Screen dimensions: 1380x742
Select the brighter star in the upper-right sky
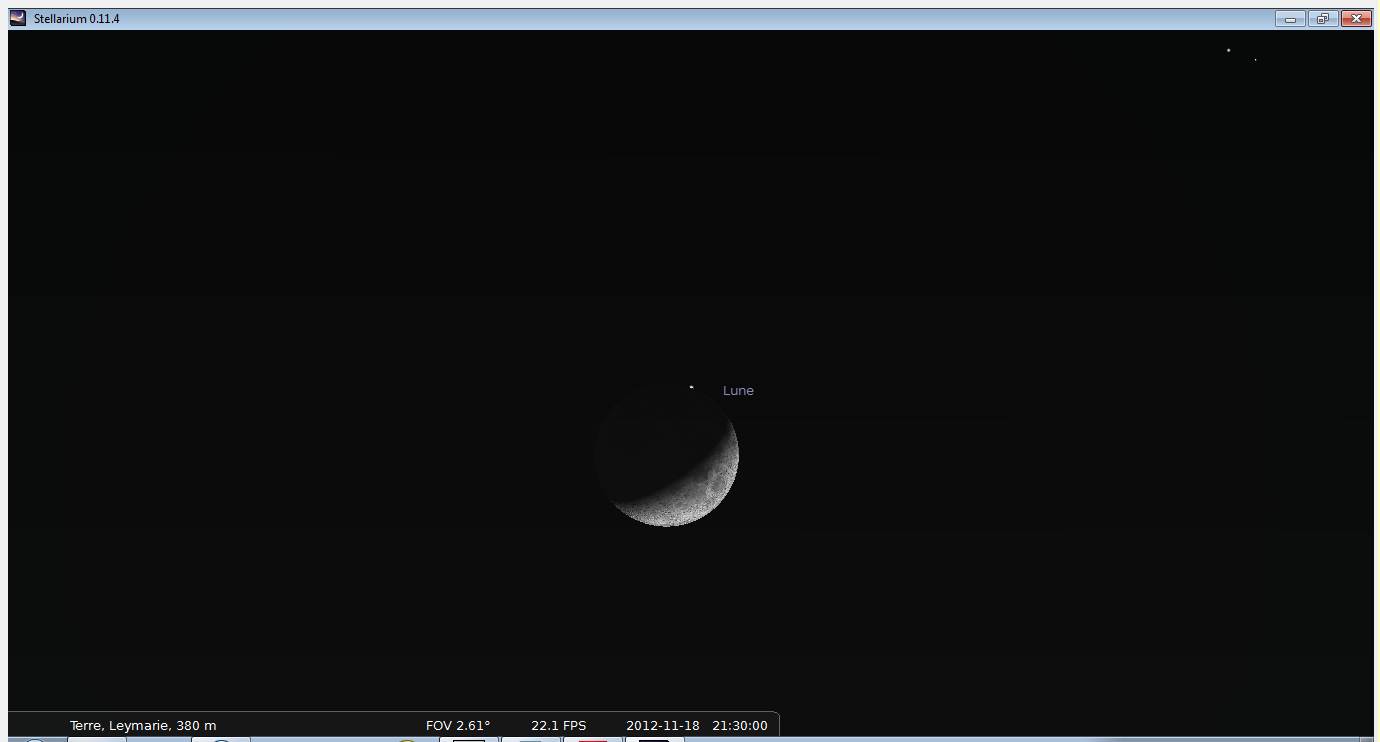(1228, 50)
